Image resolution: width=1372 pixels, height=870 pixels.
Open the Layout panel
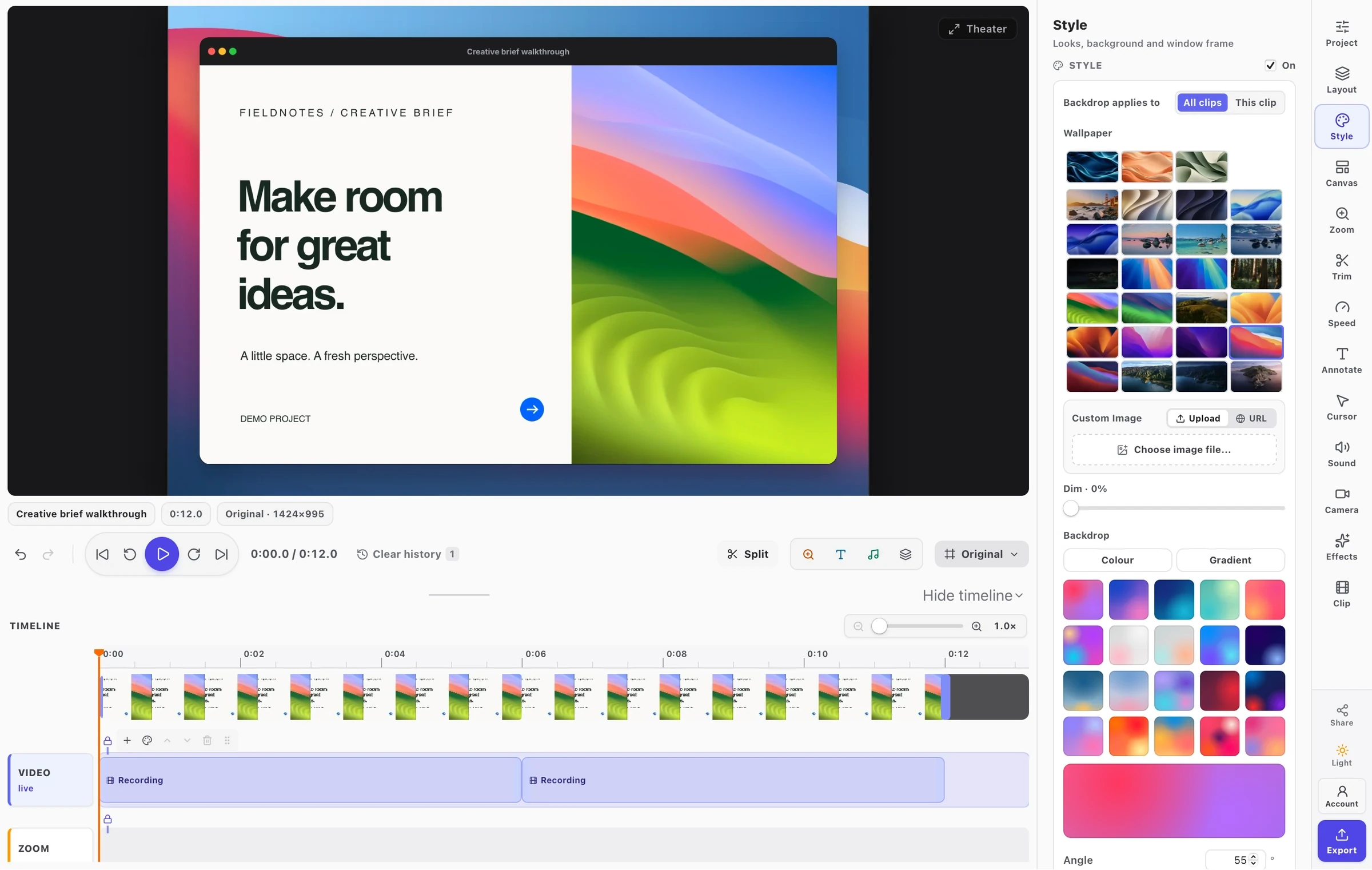[1341, 80]
